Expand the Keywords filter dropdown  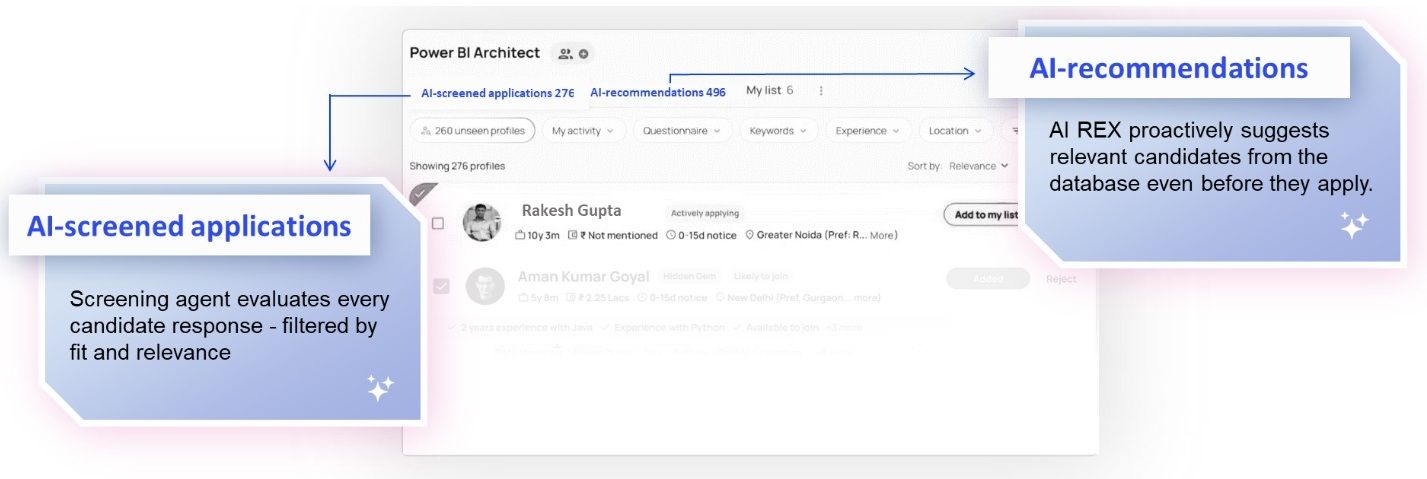click(778, 131)
